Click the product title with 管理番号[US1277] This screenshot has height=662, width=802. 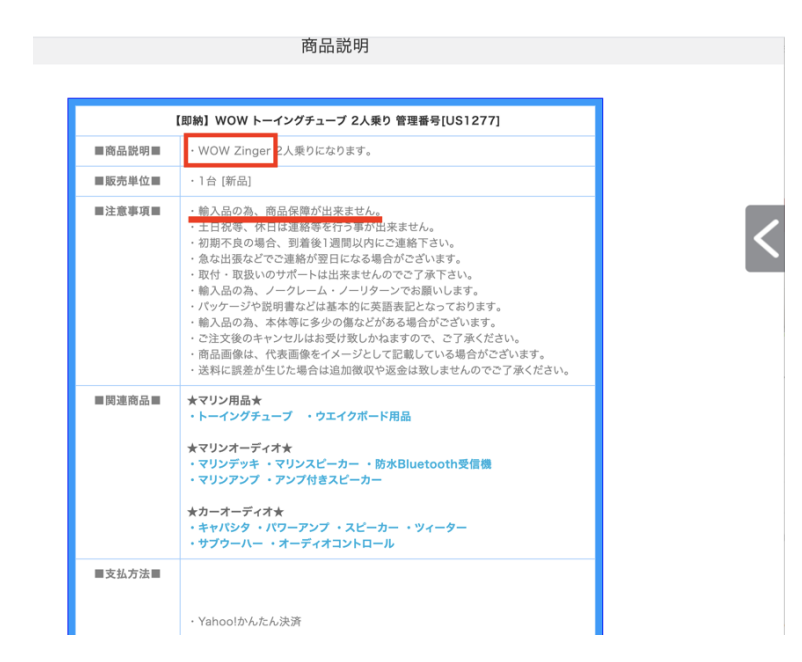[x=336, y=121]
